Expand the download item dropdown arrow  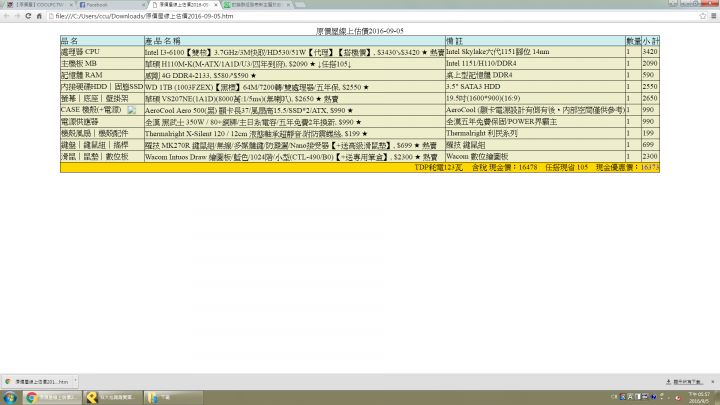coord(75,381)
